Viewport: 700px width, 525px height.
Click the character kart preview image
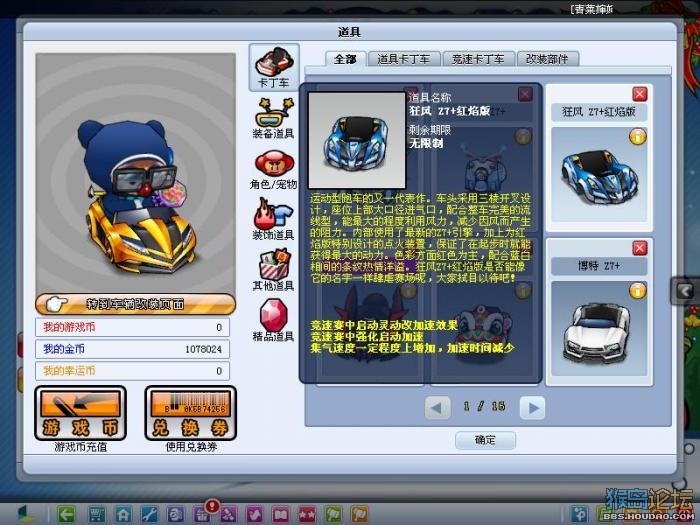pyautogui.click(x=136, y=174)
